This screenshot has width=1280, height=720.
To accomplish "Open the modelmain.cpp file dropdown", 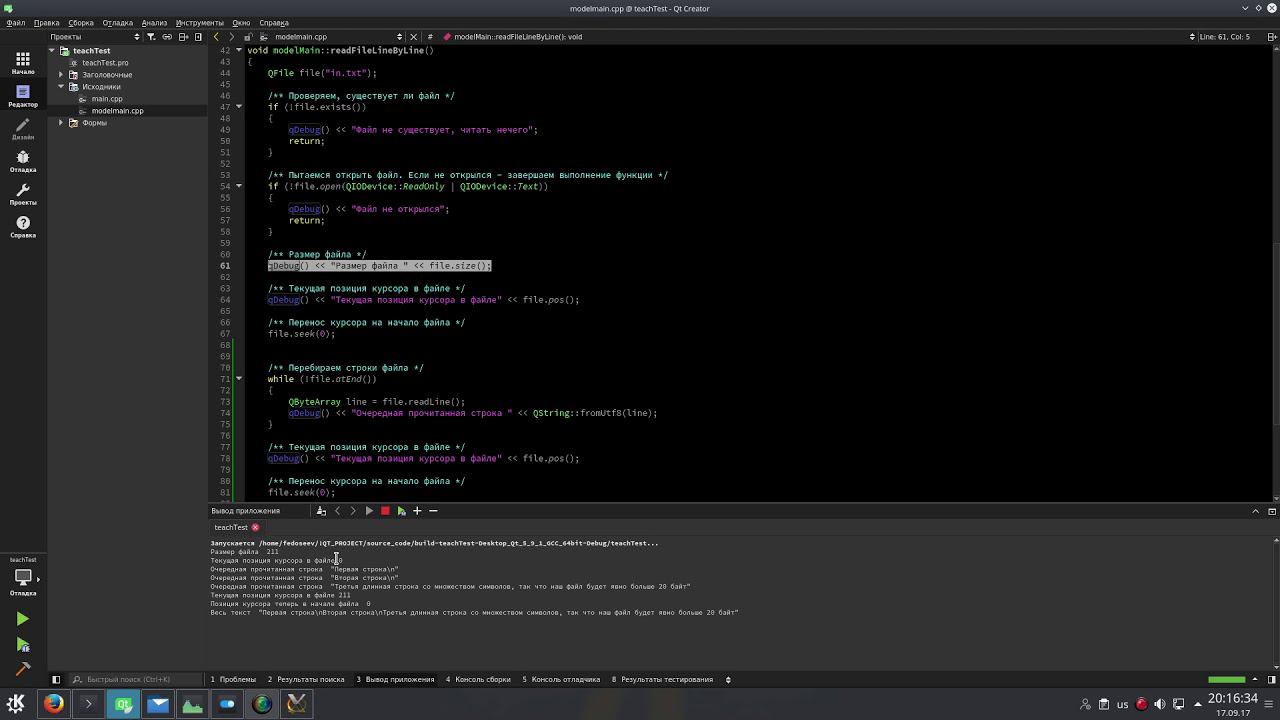I will click(x=399, y=37).
